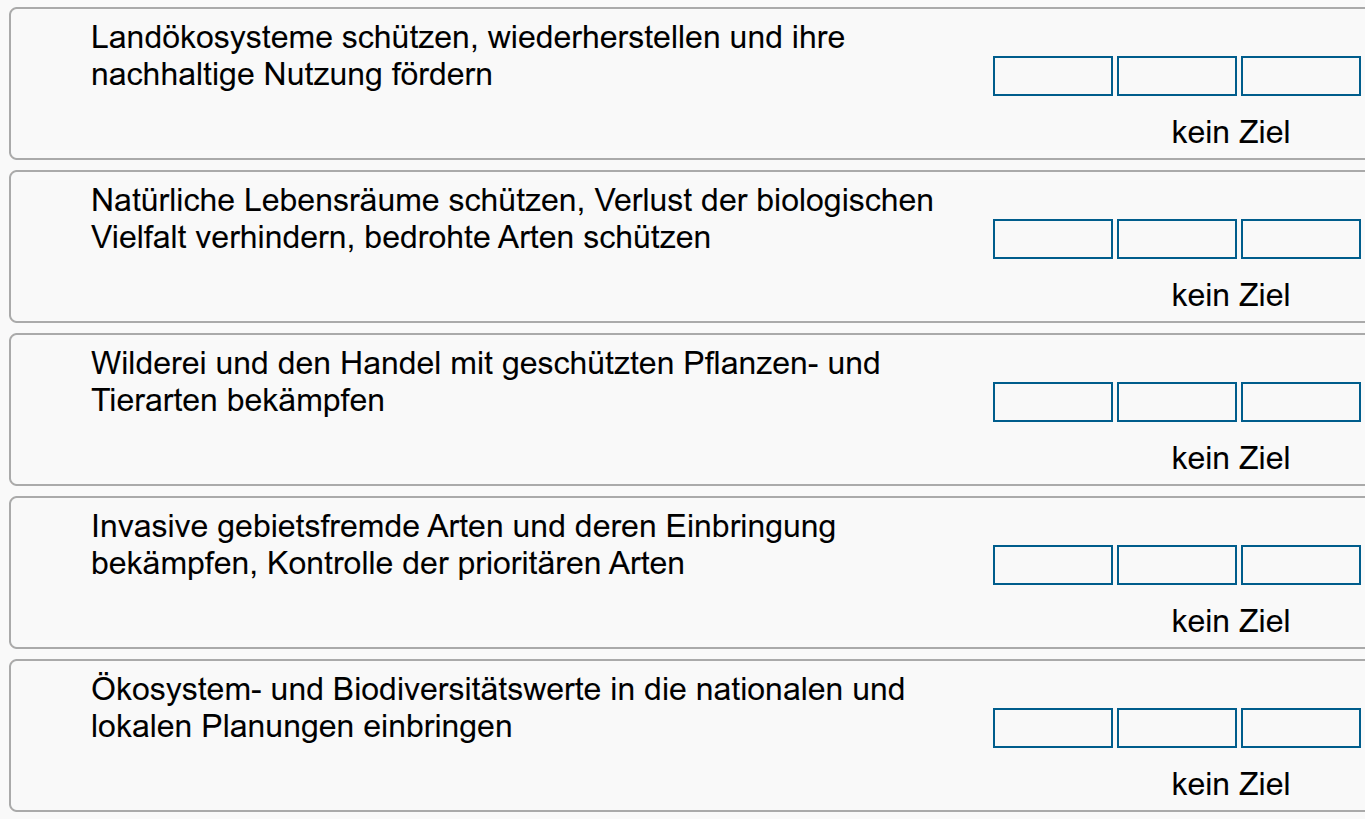Viewport: 1365px width, 819px height.
Task: Select last rating box for Landökosysteme schützen
Action: tap(1300, 76)
